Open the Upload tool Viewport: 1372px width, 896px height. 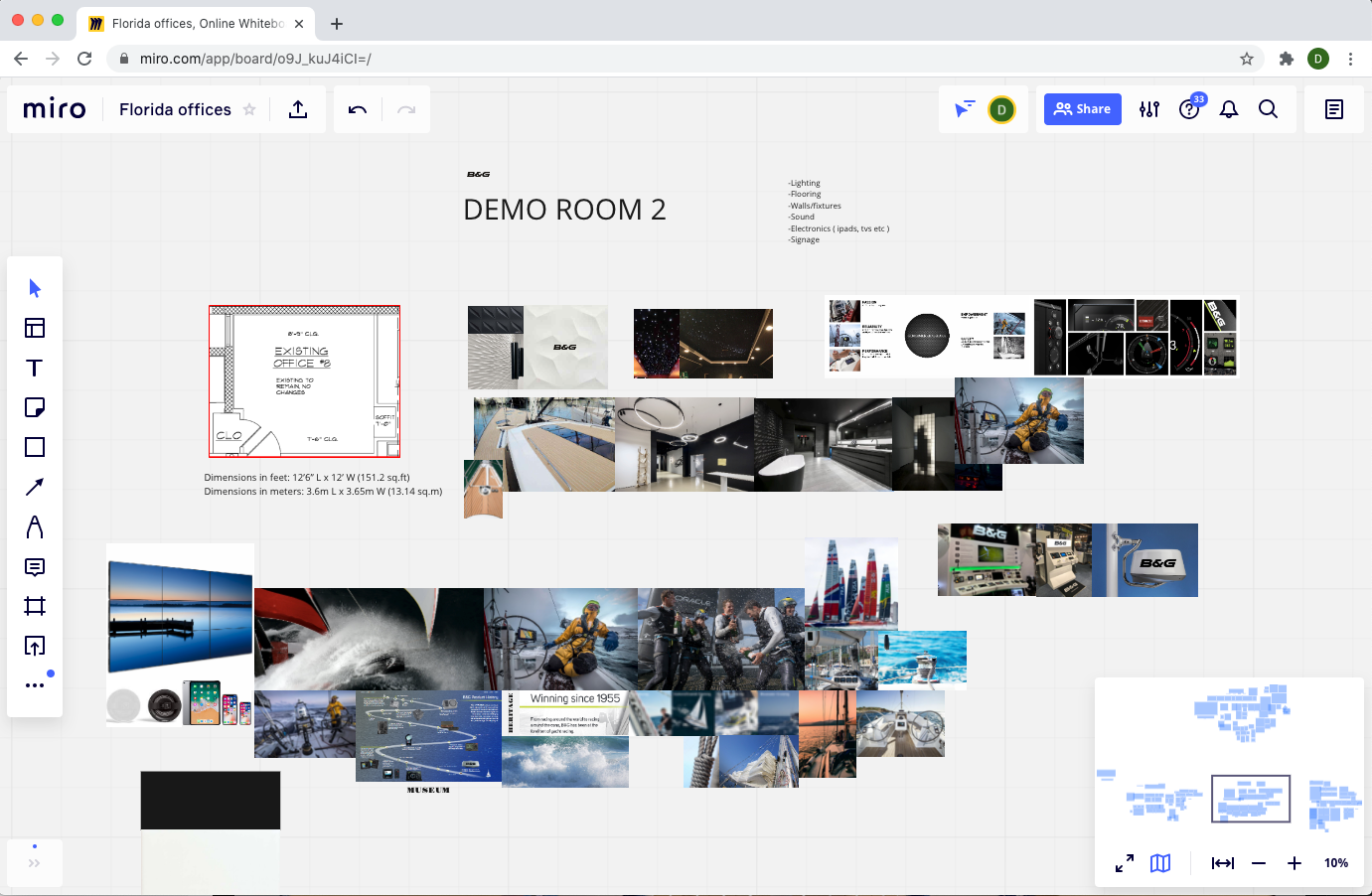(x=35, y=646)
